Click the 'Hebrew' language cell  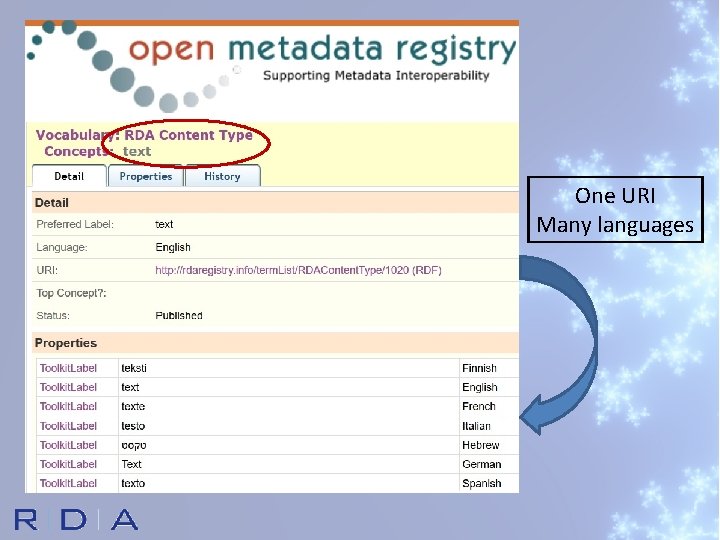[x=481, y=445]
